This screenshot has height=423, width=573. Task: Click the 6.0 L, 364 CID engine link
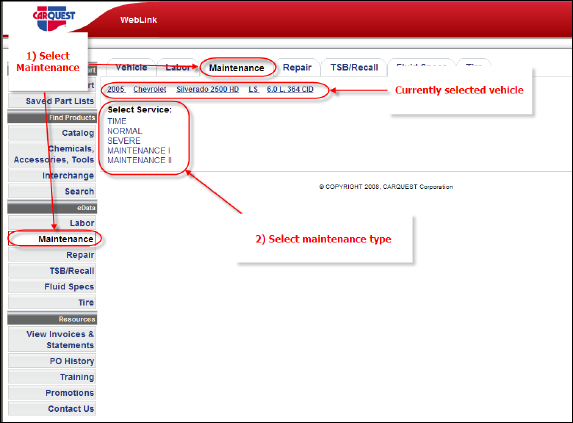[x=290, y=89]
